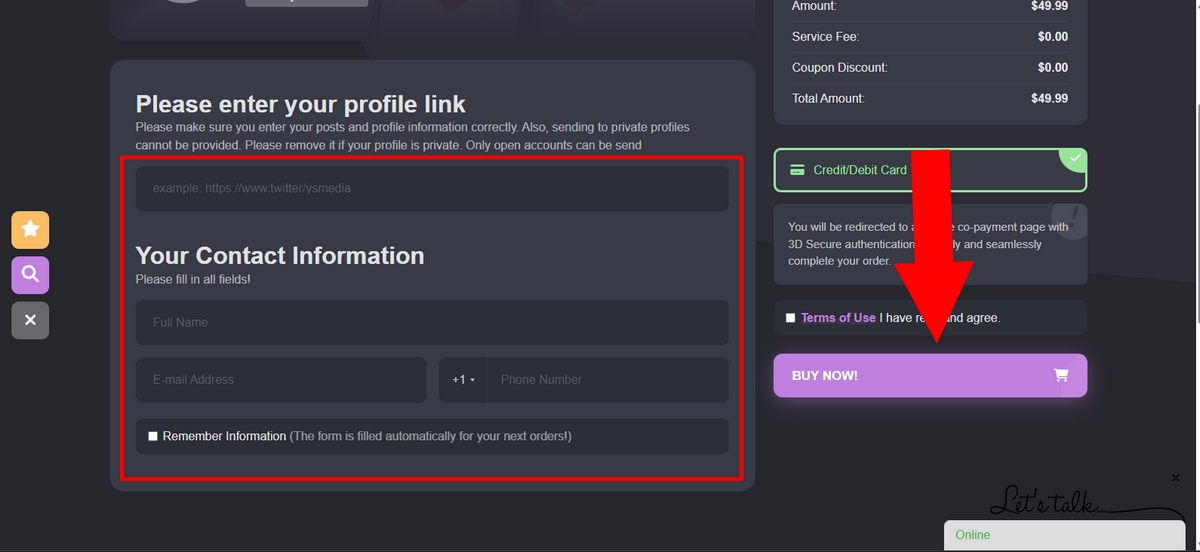1200x552 pixels.
Task: Select Credit/Debit Card payment method
Action: click(860, 170)
